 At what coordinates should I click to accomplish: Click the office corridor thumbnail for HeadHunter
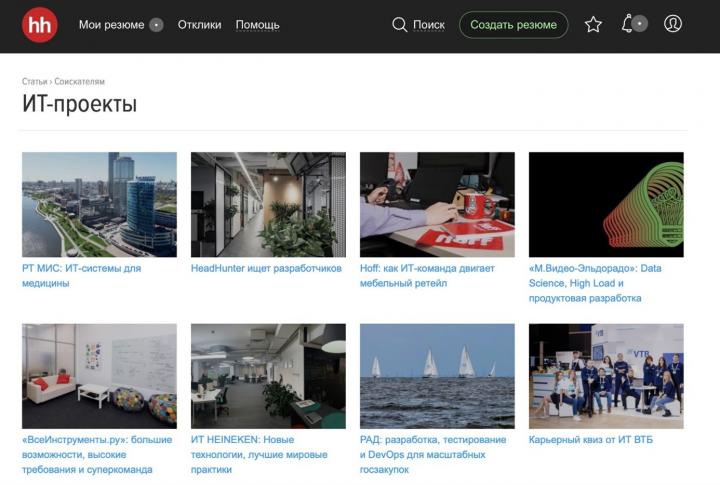[268, 204]
